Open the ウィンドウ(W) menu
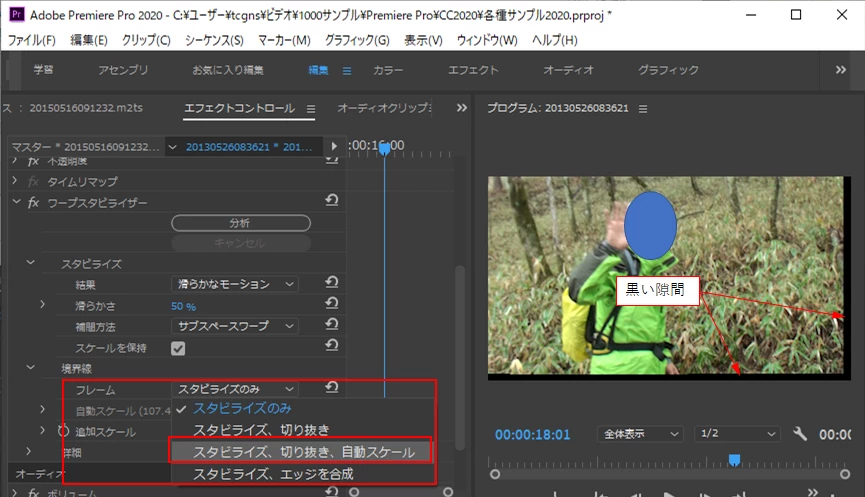865x497 pixels. (x=487, y=40)
